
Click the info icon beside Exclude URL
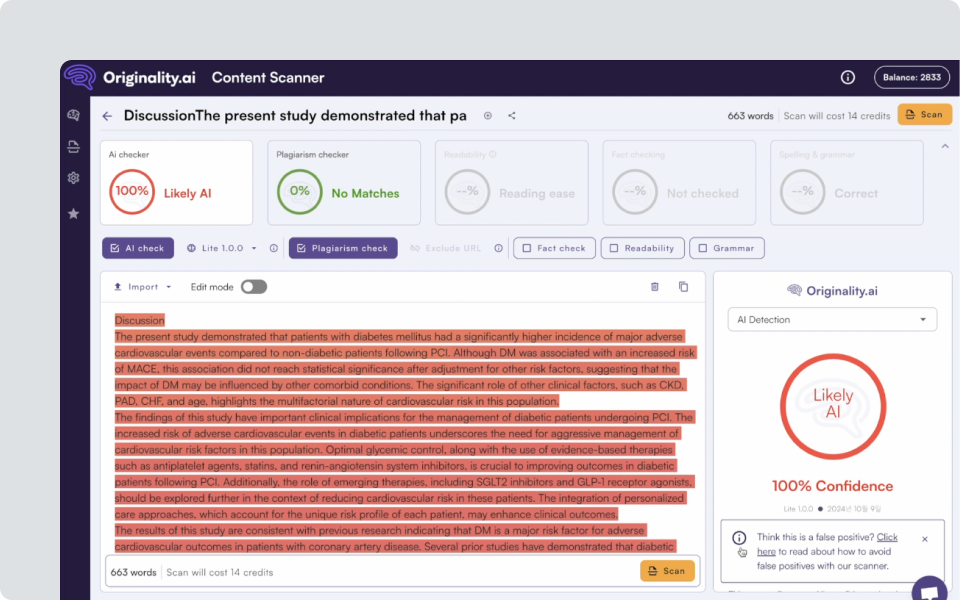pos(498,248)
